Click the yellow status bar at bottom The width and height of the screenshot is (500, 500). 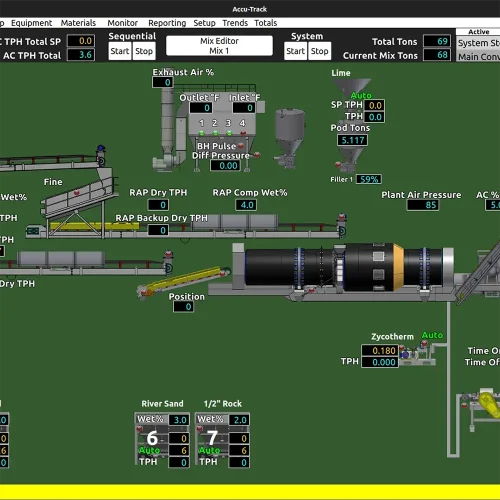click(250, 492)
